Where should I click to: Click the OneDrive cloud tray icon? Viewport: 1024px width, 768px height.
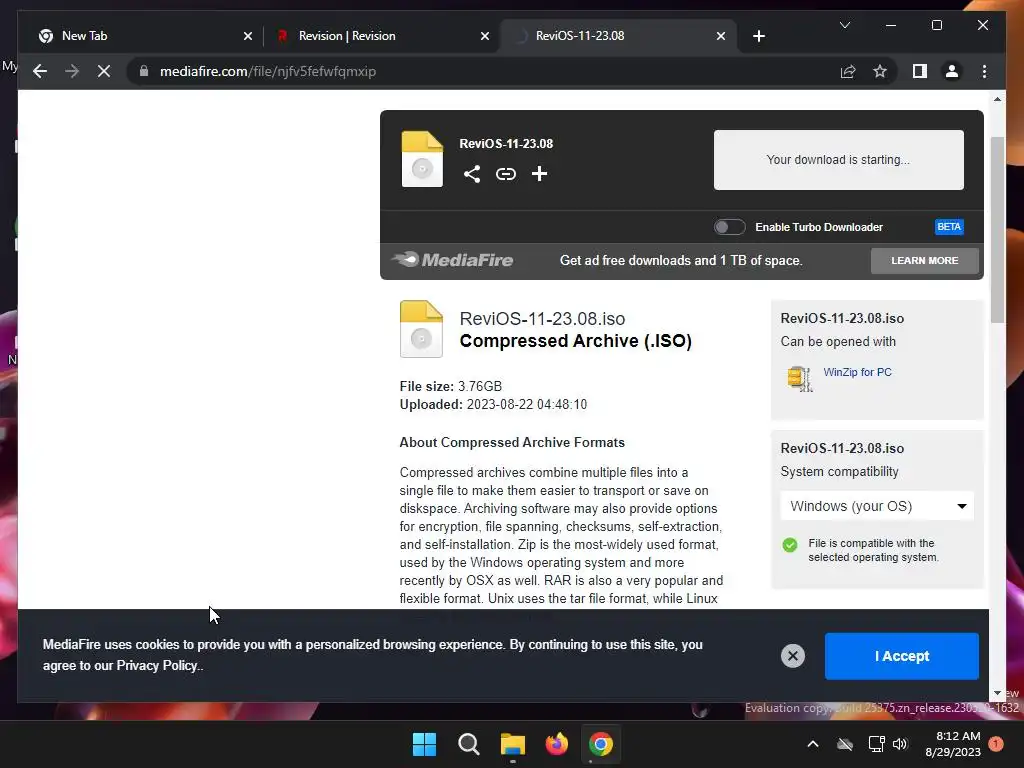point(844,744)
